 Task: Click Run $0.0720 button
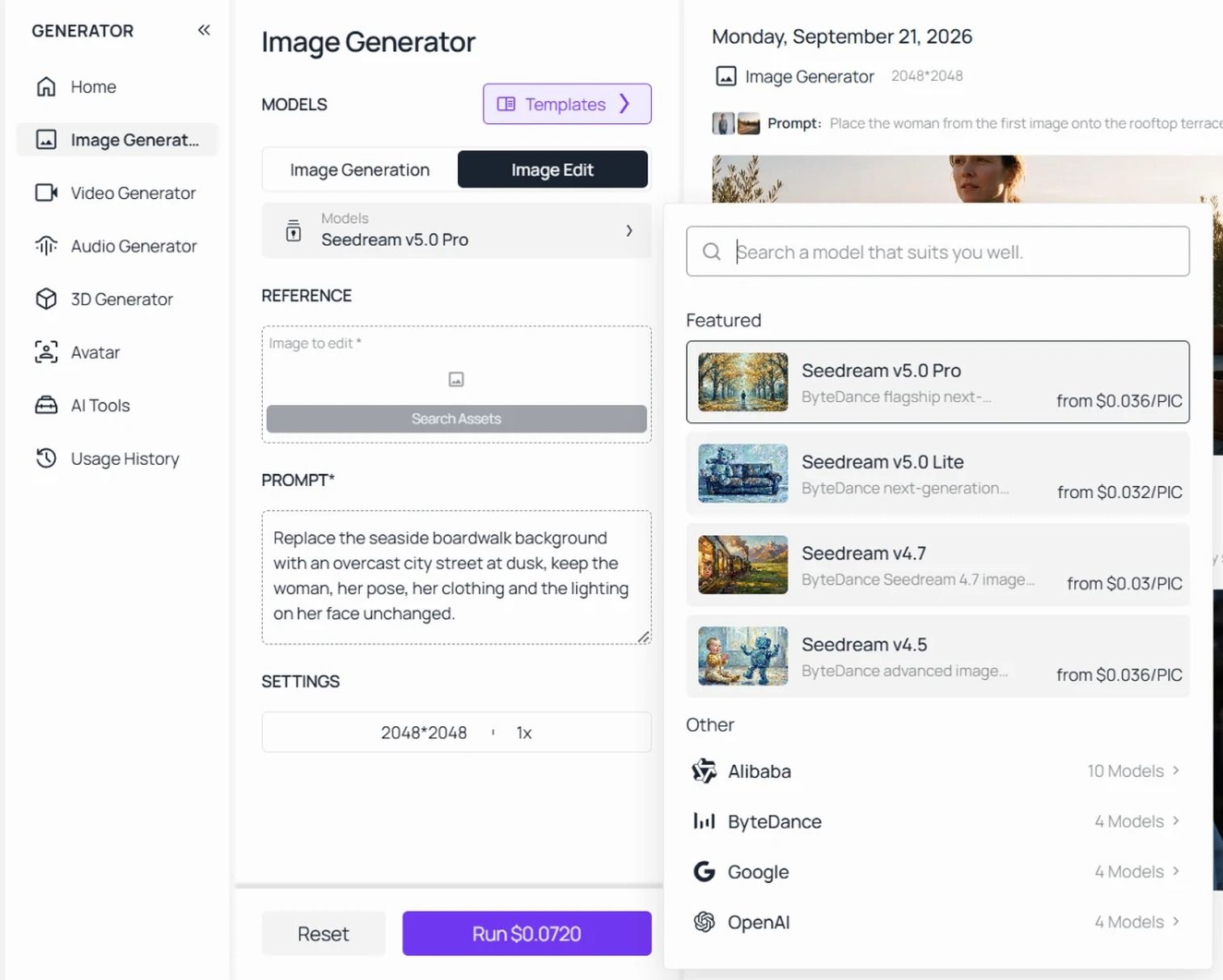point(527,934)
